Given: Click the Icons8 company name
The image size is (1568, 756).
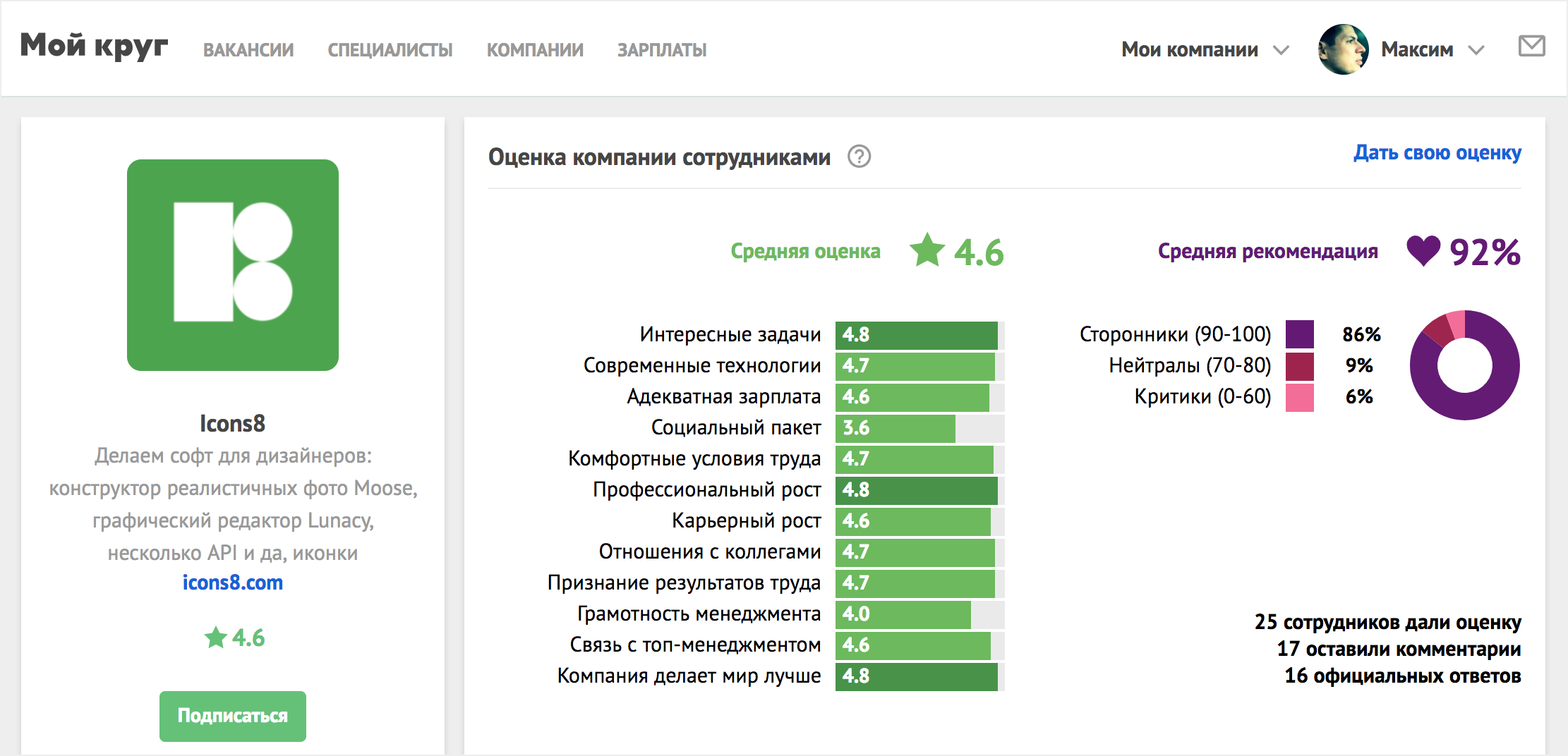Looking at the screenshot, I should [233, 423].
